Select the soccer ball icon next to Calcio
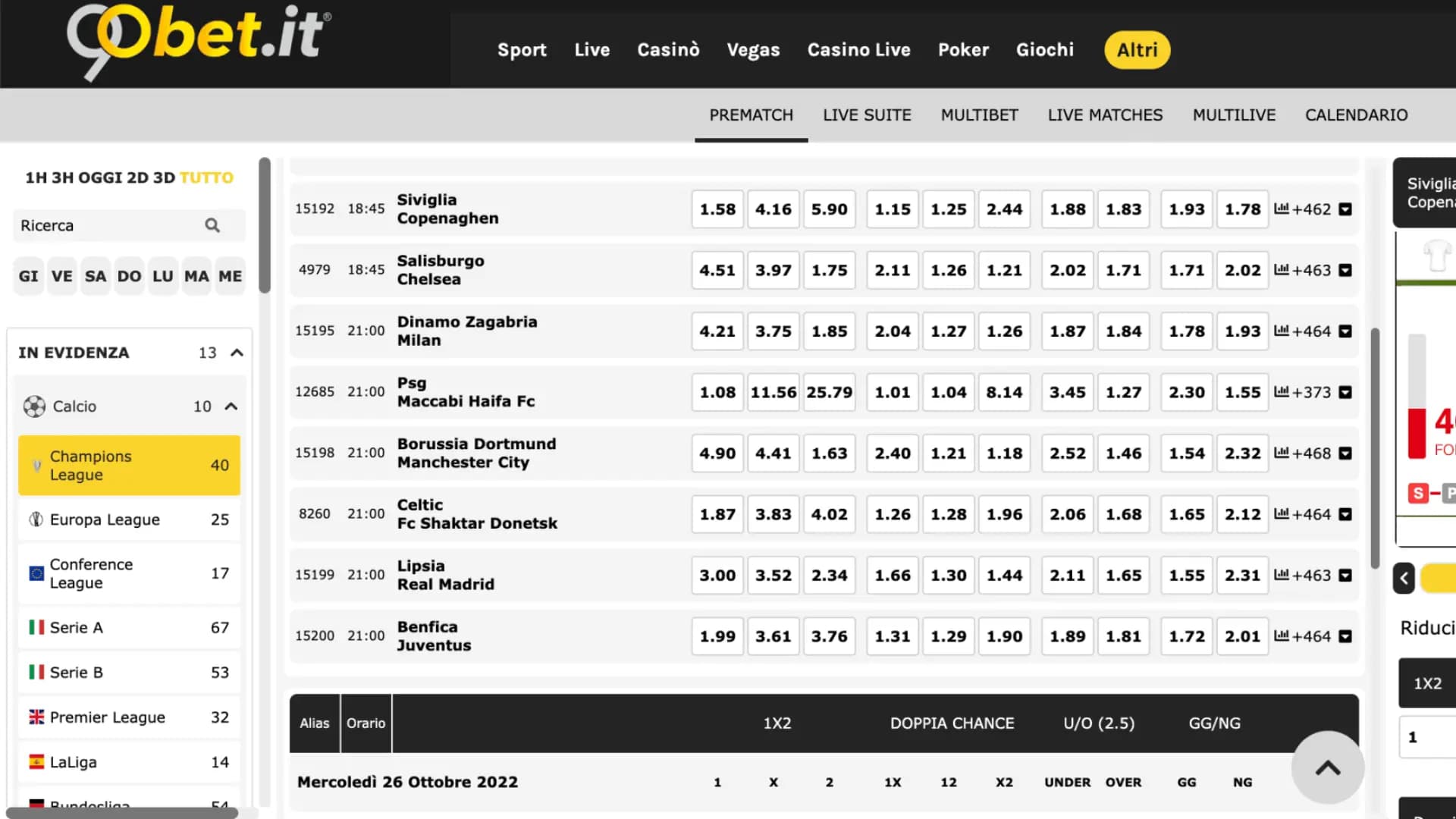Screen dimensions: 1456x819 pyautogui.click(x=34, y=406)
